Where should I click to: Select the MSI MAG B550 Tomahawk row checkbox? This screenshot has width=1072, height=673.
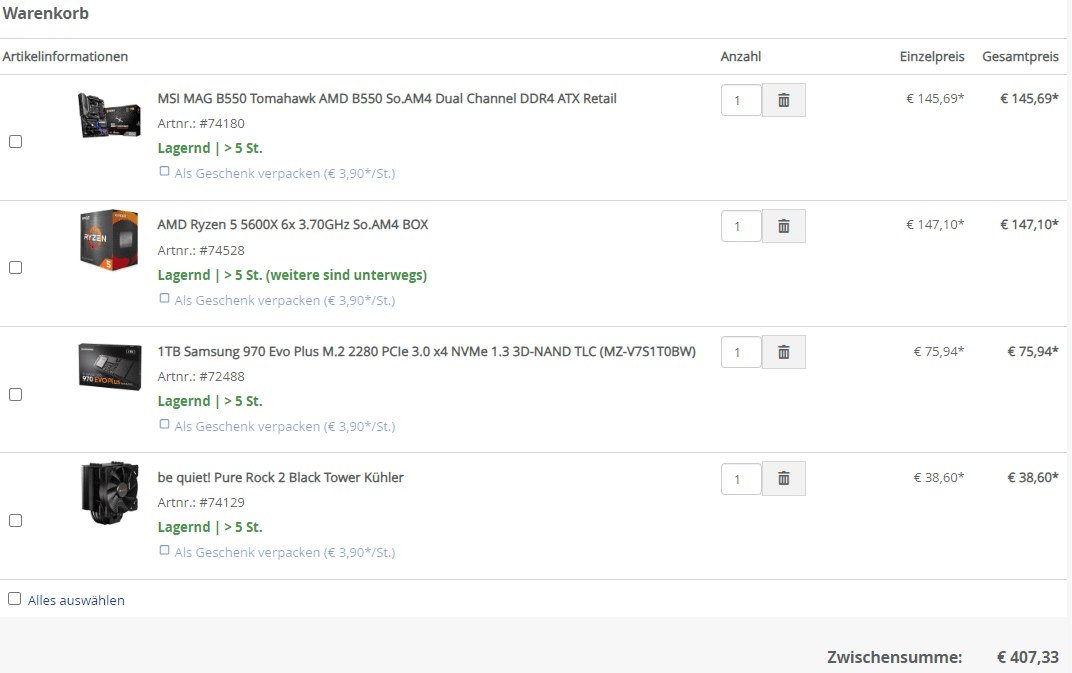16,142
